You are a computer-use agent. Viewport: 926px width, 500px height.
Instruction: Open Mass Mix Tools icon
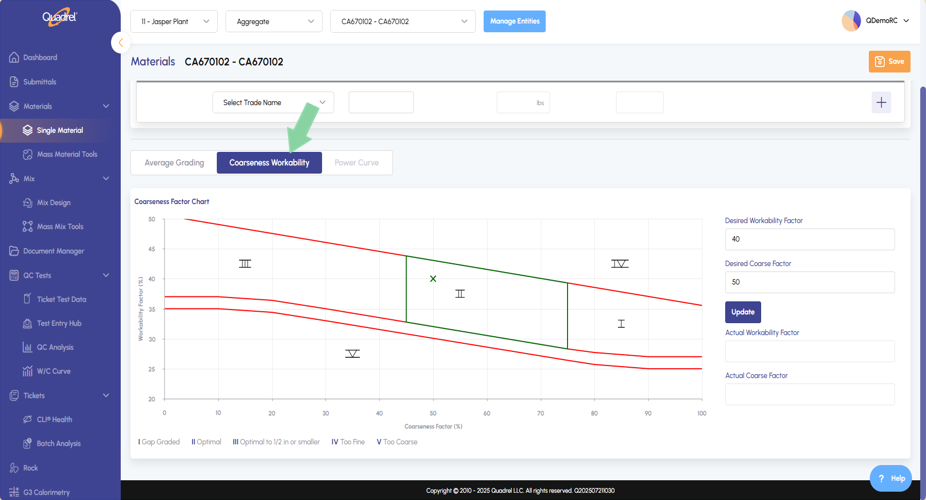click(28, 226)
